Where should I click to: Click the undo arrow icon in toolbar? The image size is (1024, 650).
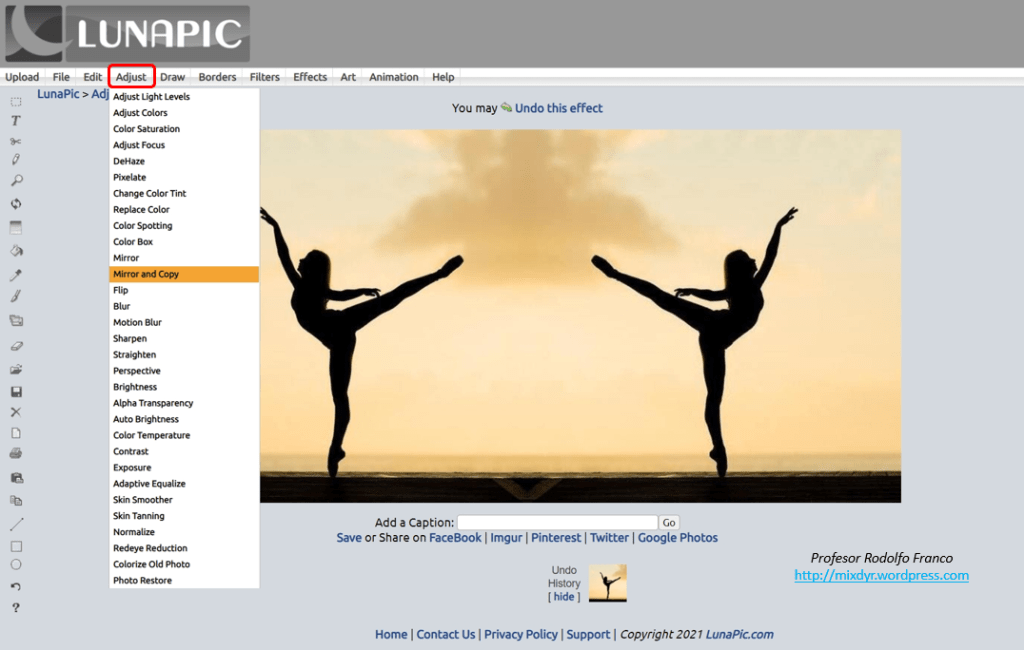[16, 587]
